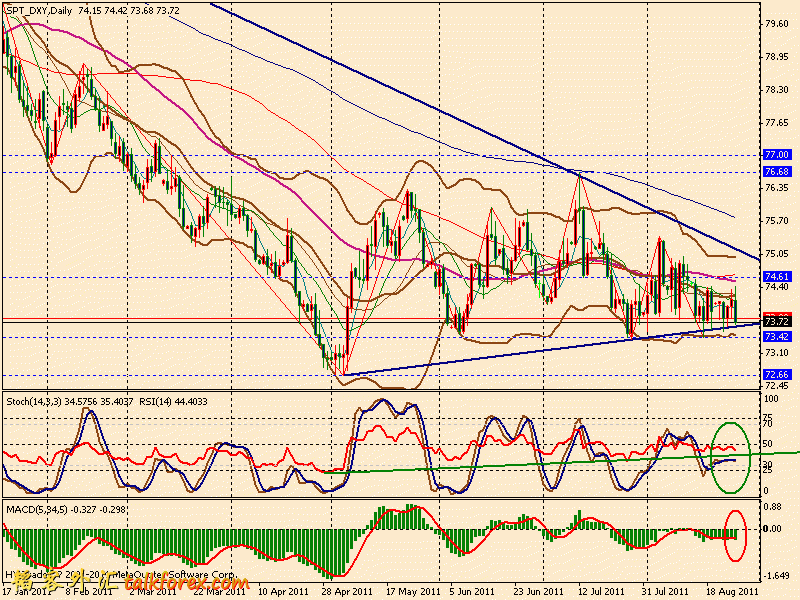800x600 pixels.
Task: Select the 5 Jun 2011 date label
Action: click(458, 592)
